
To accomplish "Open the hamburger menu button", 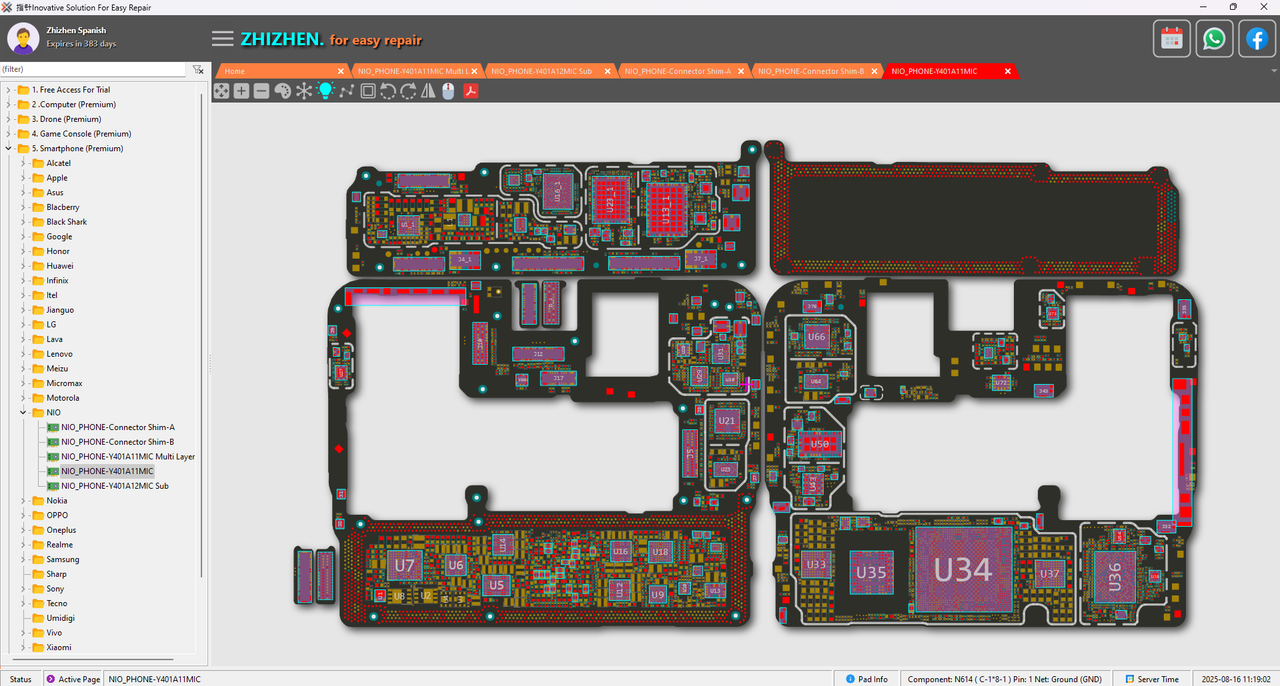I will (x=223, y=39).
